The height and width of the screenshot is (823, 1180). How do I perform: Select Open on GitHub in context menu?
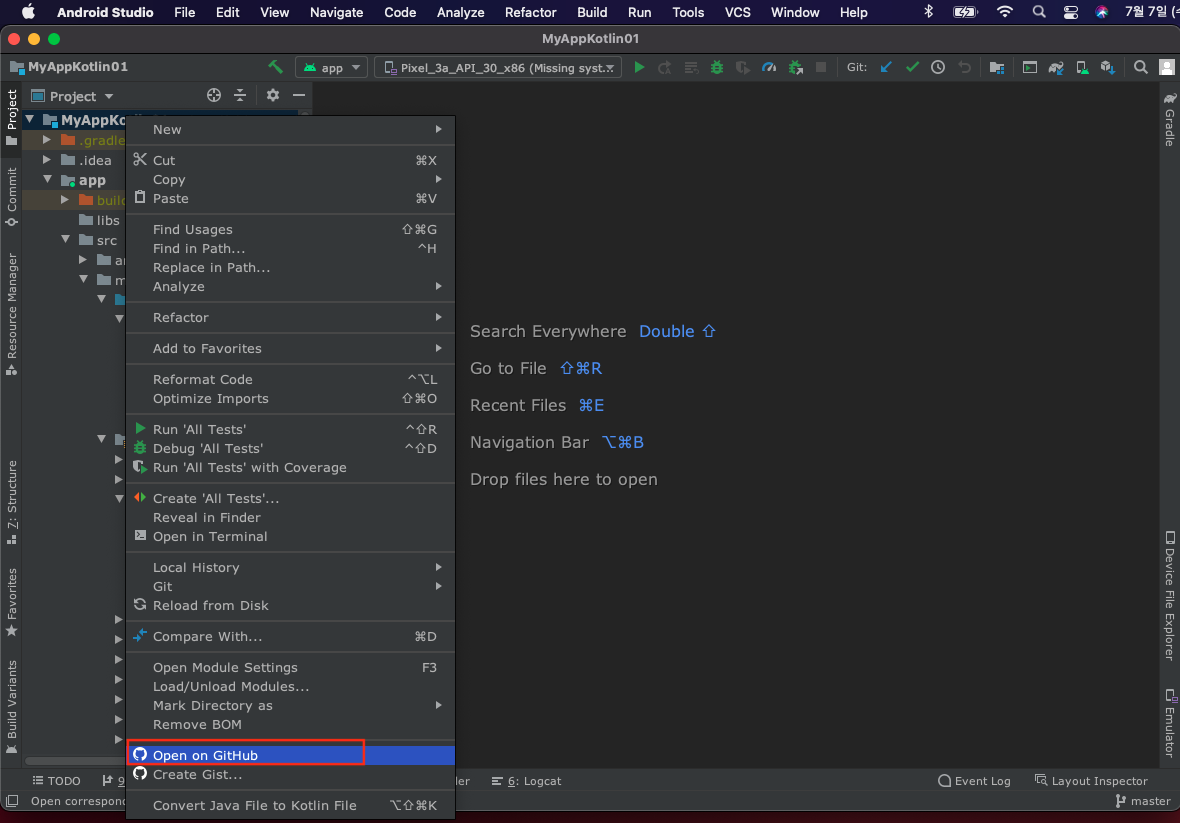click(x=290, y=755)
